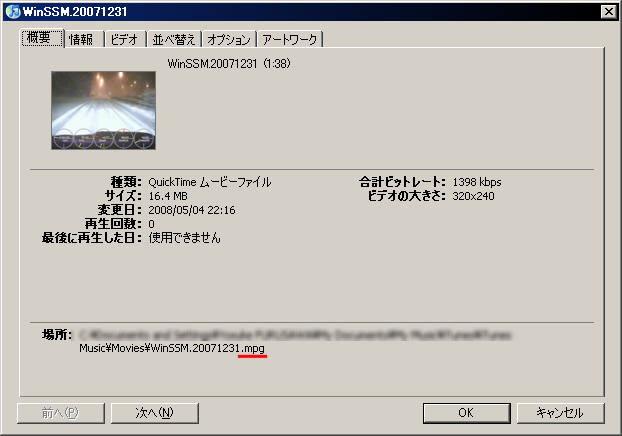Click the 1398 kbps bitrate value
The image size is (622, 436).
point(476,182)
